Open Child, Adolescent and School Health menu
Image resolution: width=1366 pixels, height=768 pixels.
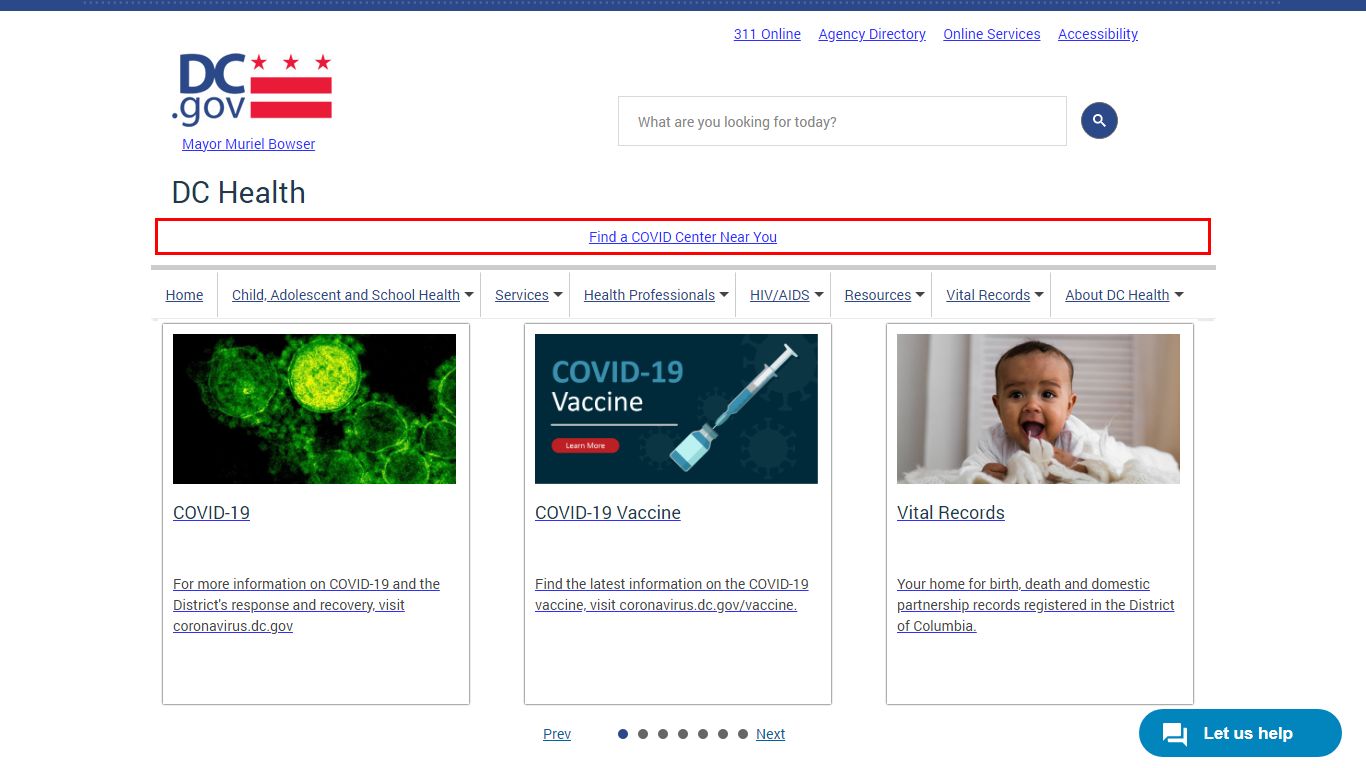346,295
